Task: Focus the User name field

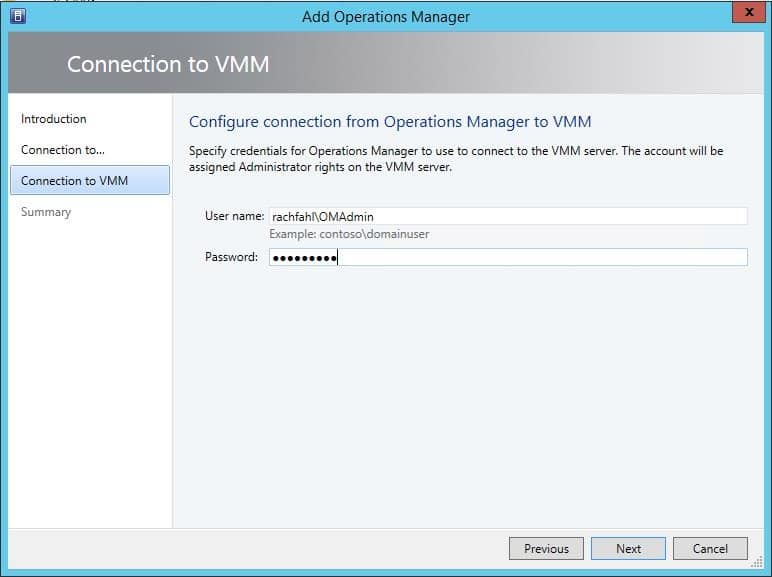Action: click(508, 217)
